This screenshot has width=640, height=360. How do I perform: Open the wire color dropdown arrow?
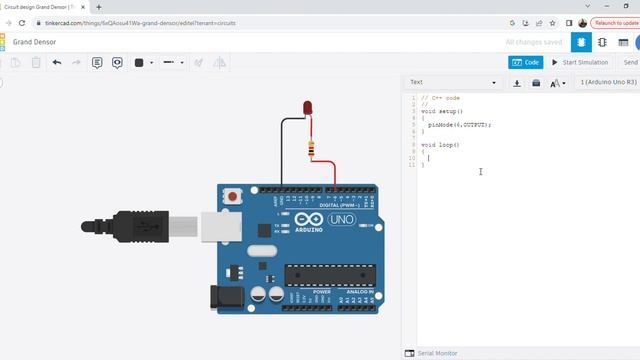[x=151, y=63]
